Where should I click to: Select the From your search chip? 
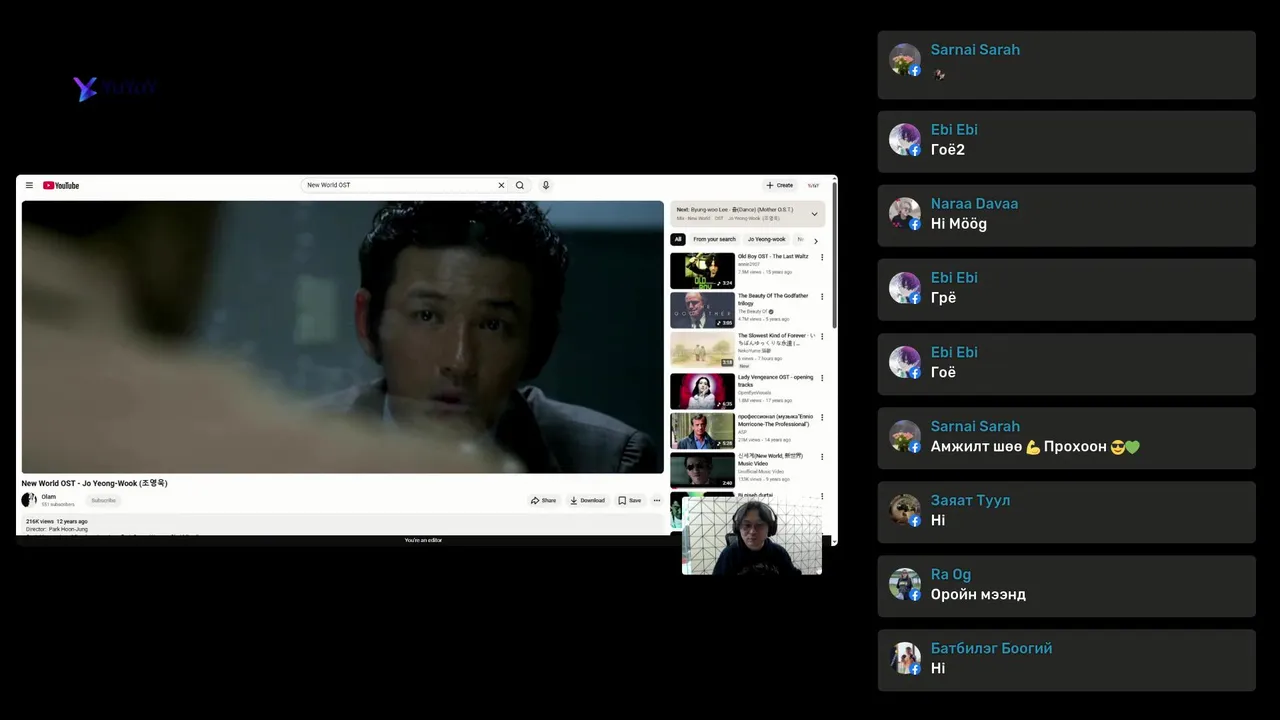(714, 239)
